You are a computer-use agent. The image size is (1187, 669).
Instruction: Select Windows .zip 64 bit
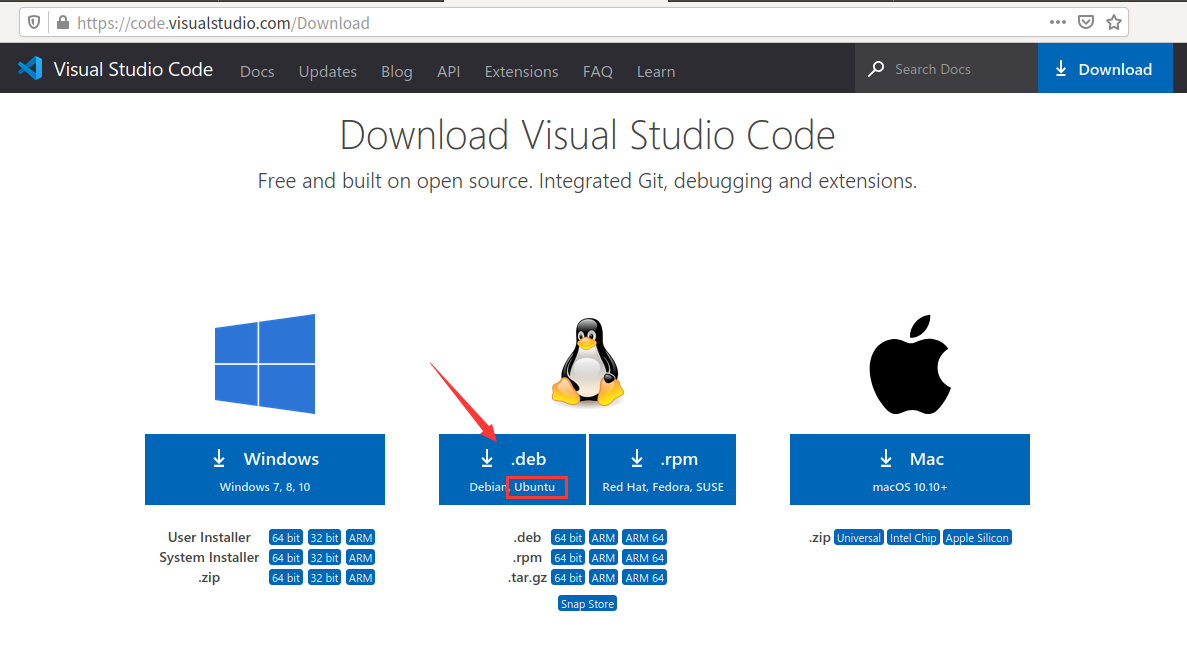(285, 577)
